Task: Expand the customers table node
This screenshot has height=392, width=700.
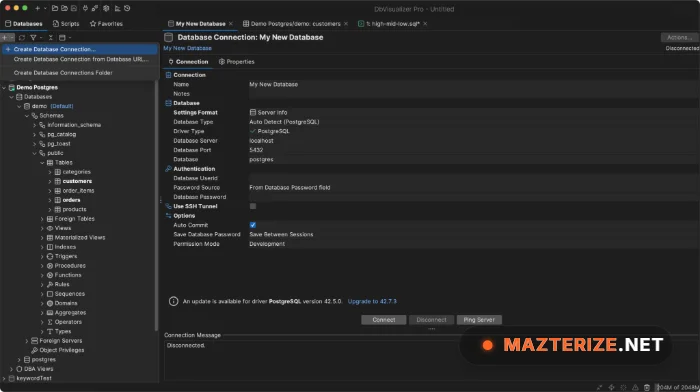Action: tap(50, 181)
